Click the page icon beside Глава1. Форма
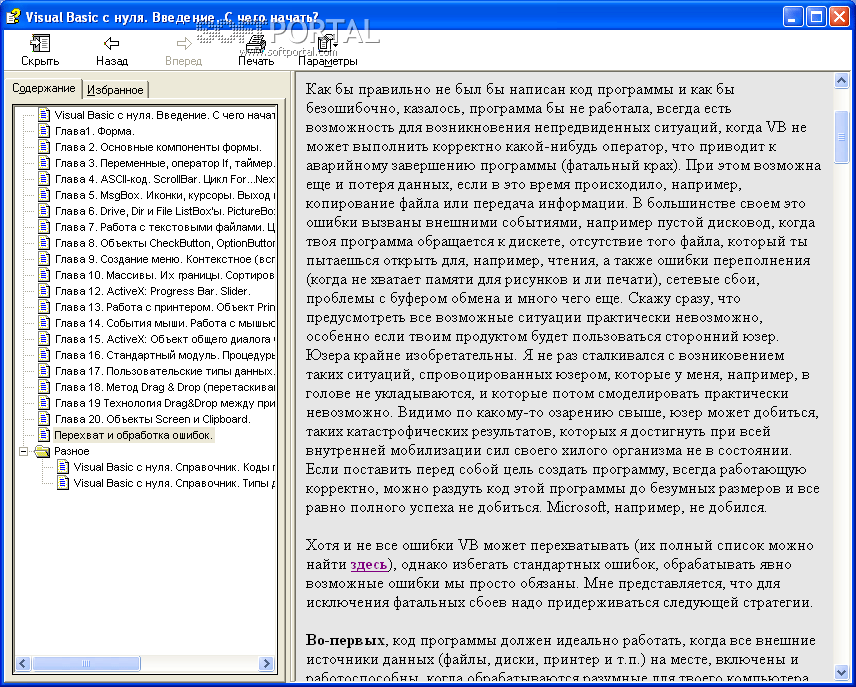856x687 pixels. pyautogui.click(x=44, y=131)
